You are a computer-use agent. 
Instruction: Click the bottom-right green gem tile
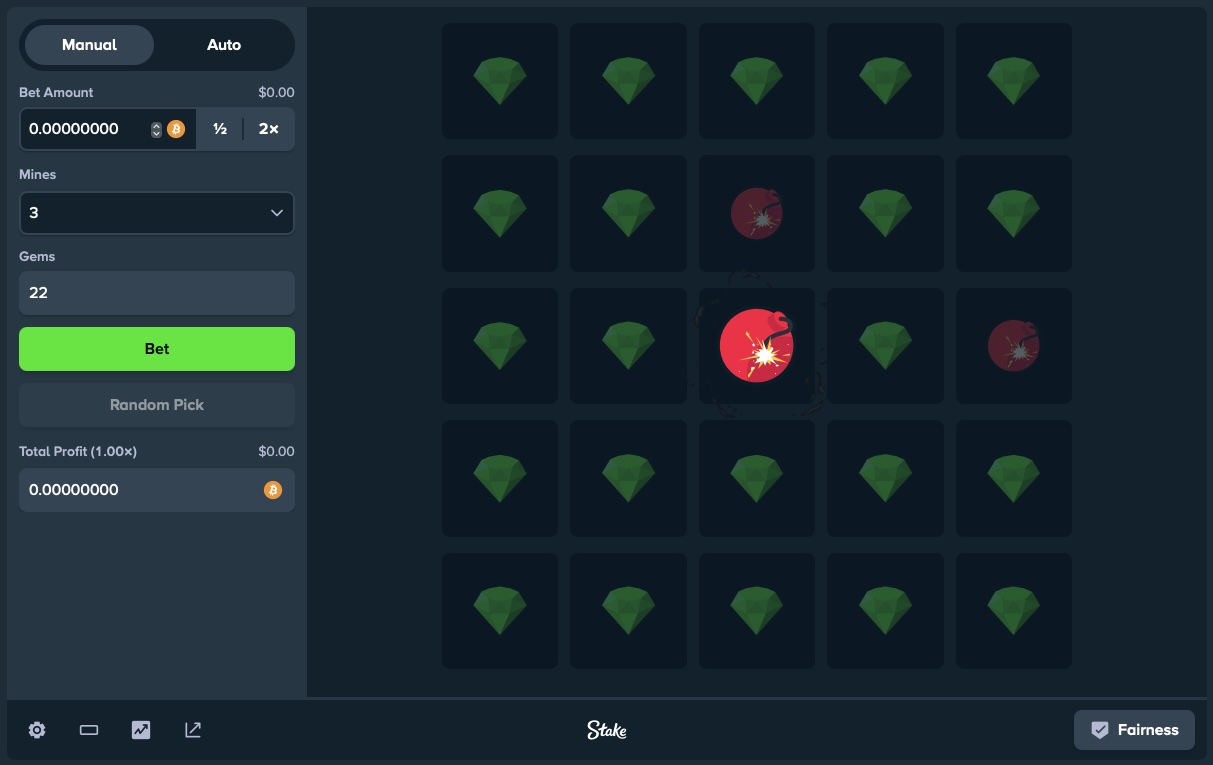click(x=1013, y=611)
